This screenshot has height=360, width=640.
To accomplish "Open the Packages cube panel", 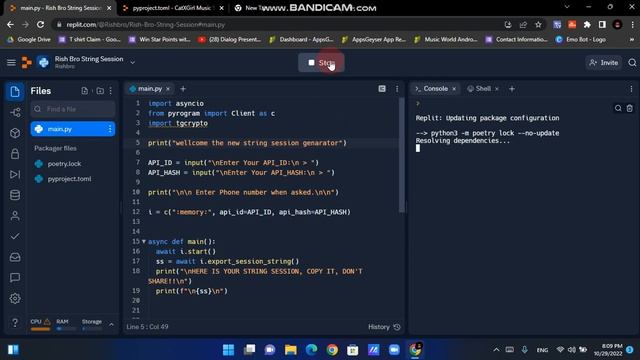I will (x=15, y=133).
